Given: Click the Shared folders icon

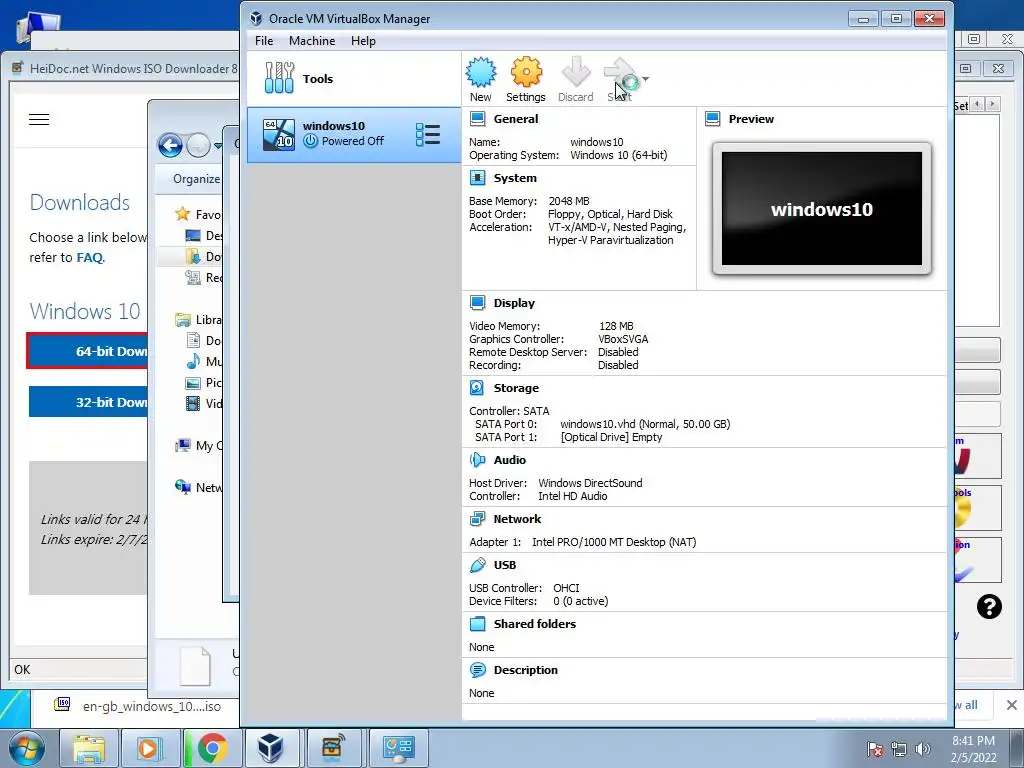Looking at the screenshot, I should tap(477, 624).
